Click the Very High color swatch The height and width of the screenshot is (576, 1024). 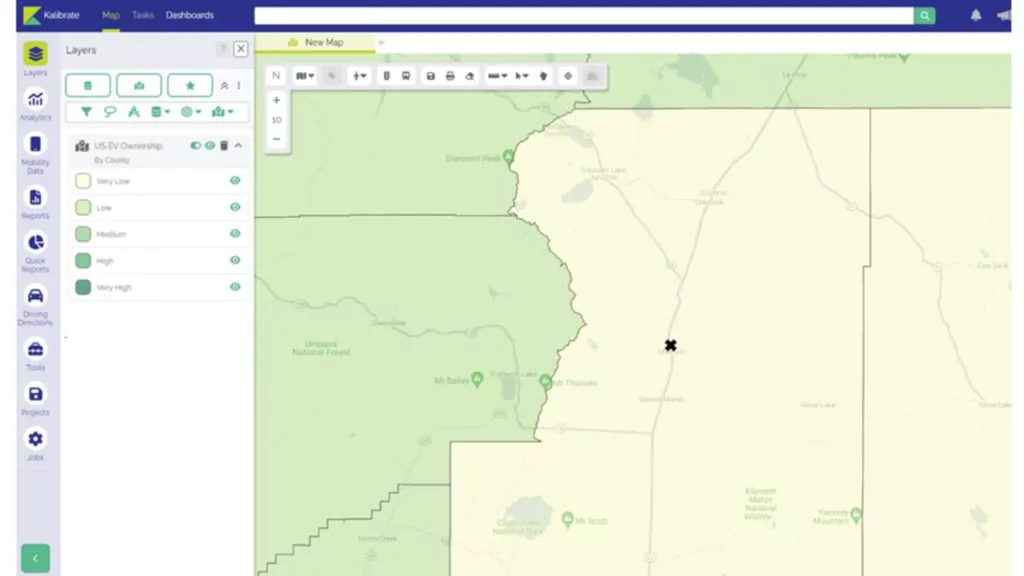[x=83, y=287]
